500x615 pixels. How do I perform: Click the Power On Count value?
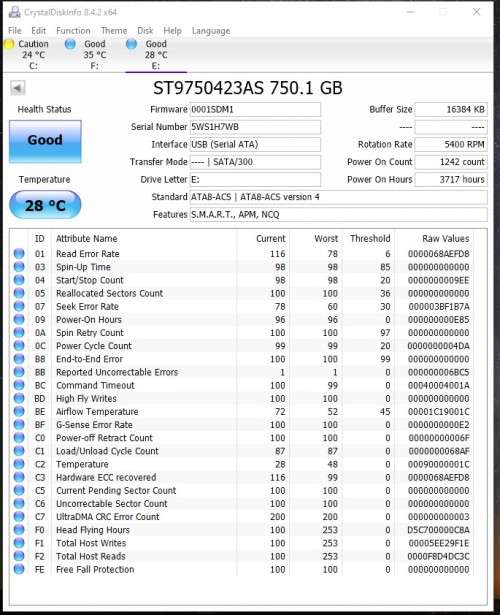tap(451, 162)
